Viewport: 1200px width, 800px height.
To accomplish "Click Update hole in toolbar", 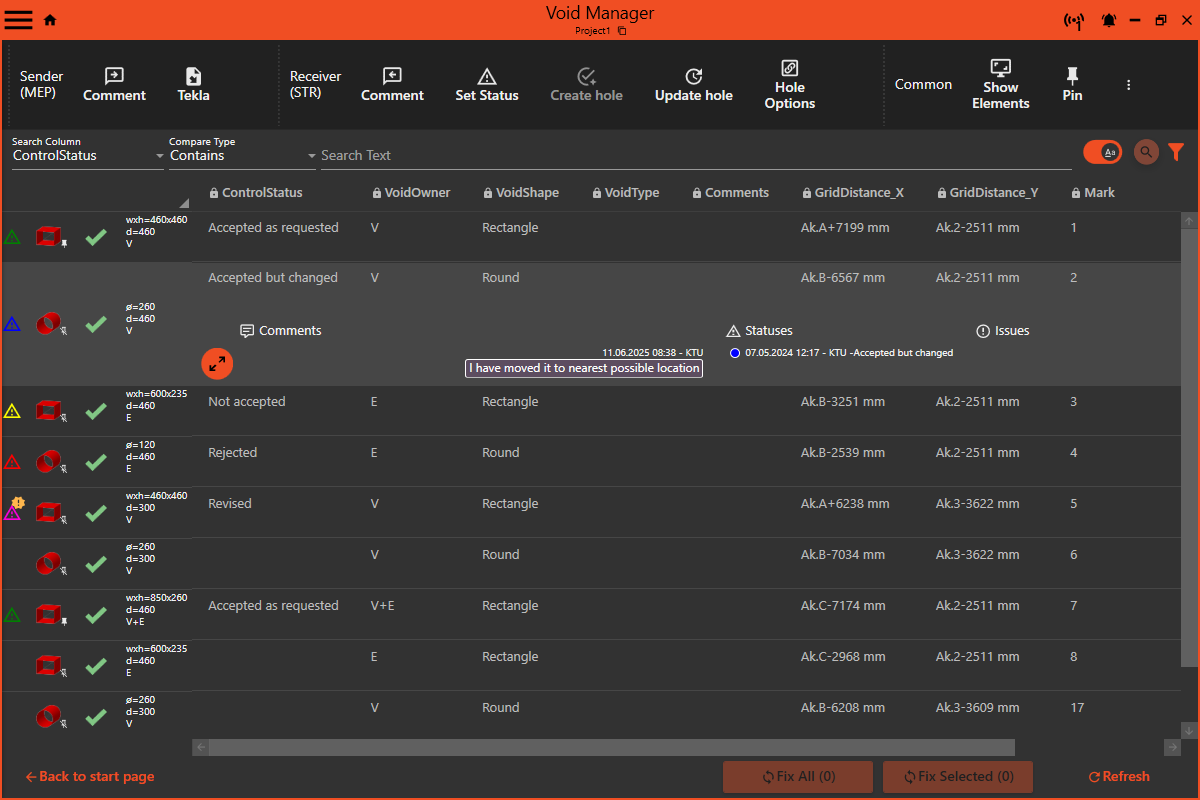I will click(693, 85).
